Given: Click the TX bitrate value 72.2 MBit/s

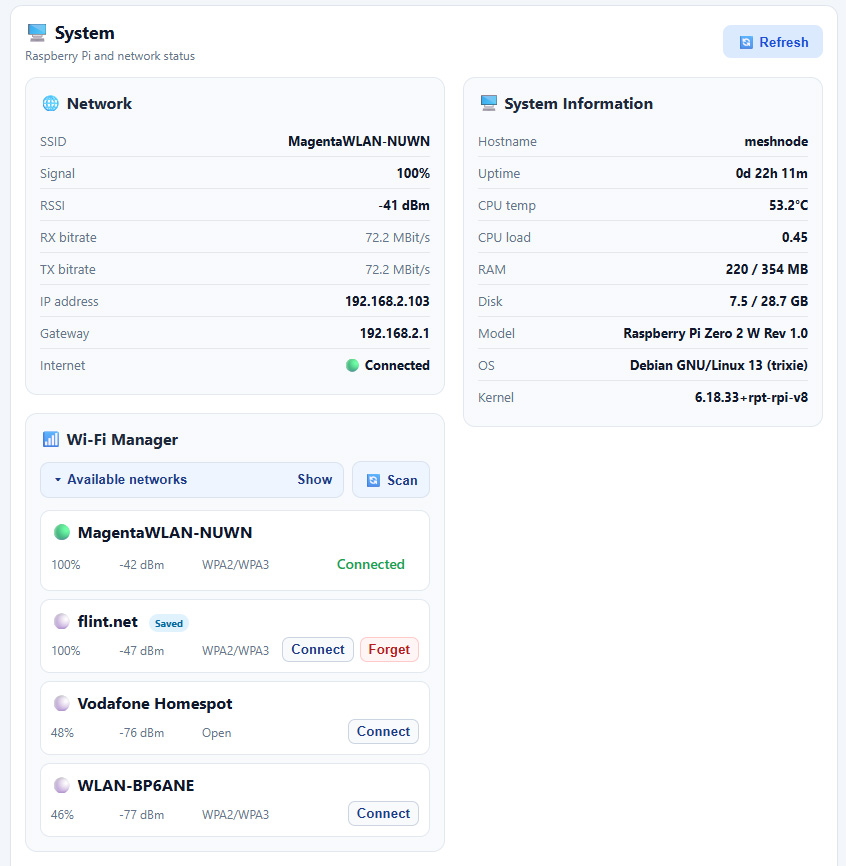Looking at the screenshot, I should pos(398,270).
